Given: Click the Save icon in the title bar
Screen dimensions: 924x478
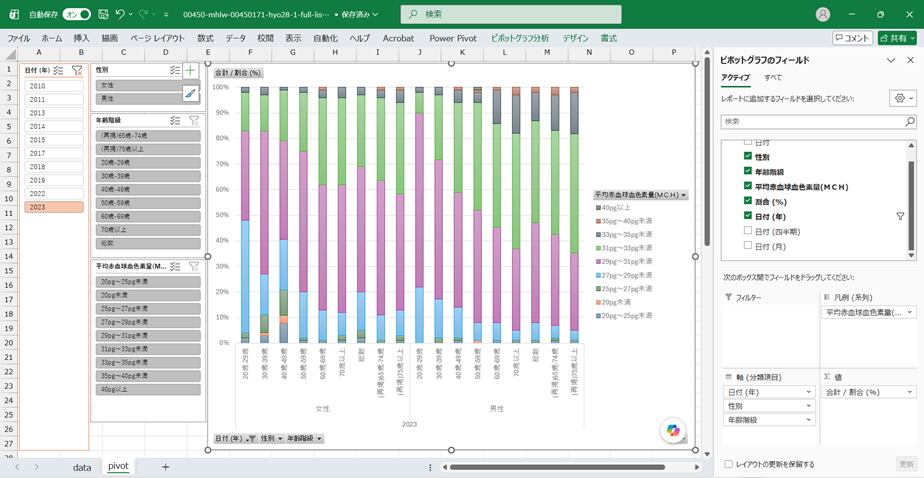Looking at the screenshot, I should [103, 14].
